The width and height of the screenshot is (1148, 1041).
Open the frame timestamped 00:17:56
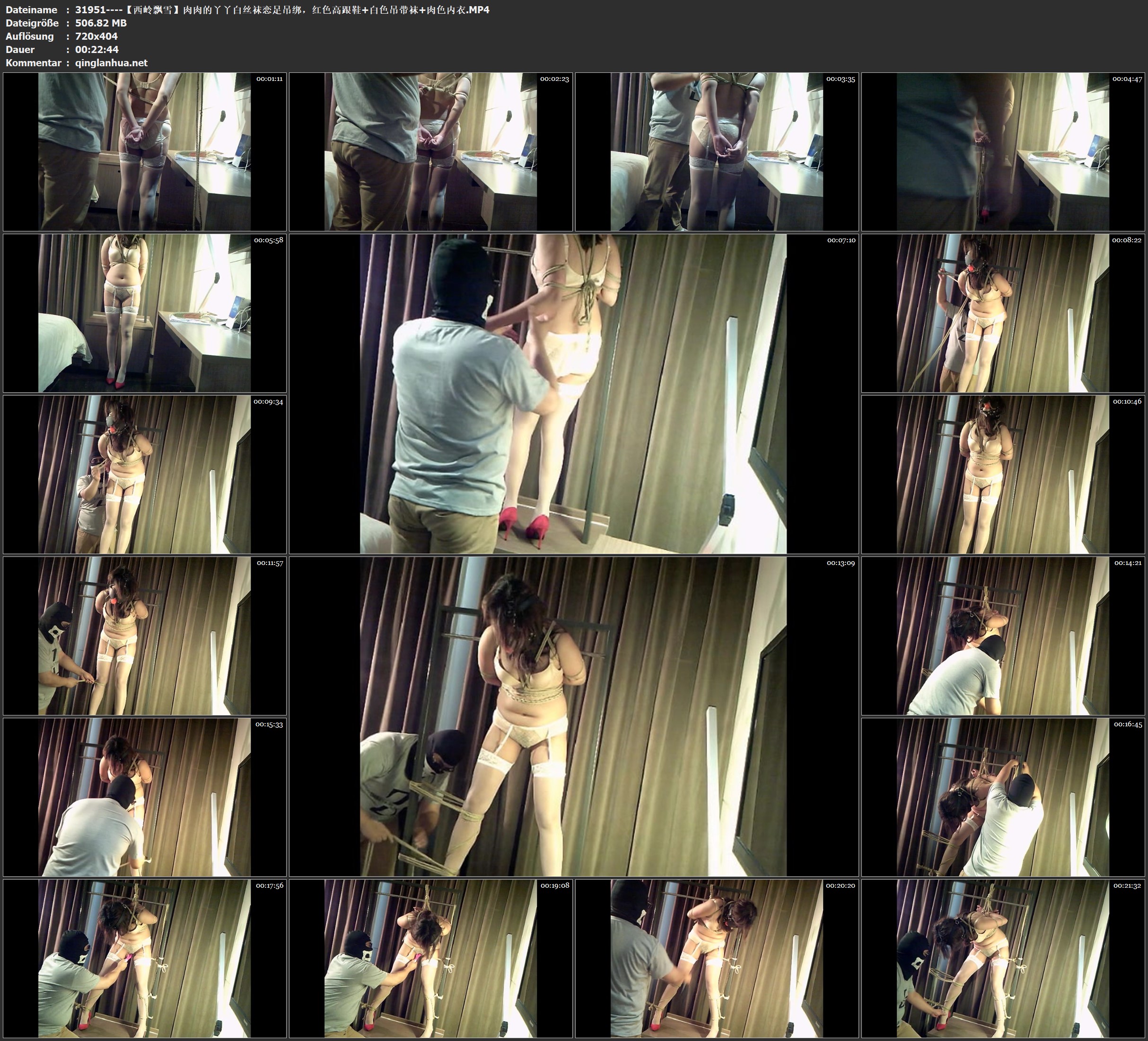tap(145, 958)
